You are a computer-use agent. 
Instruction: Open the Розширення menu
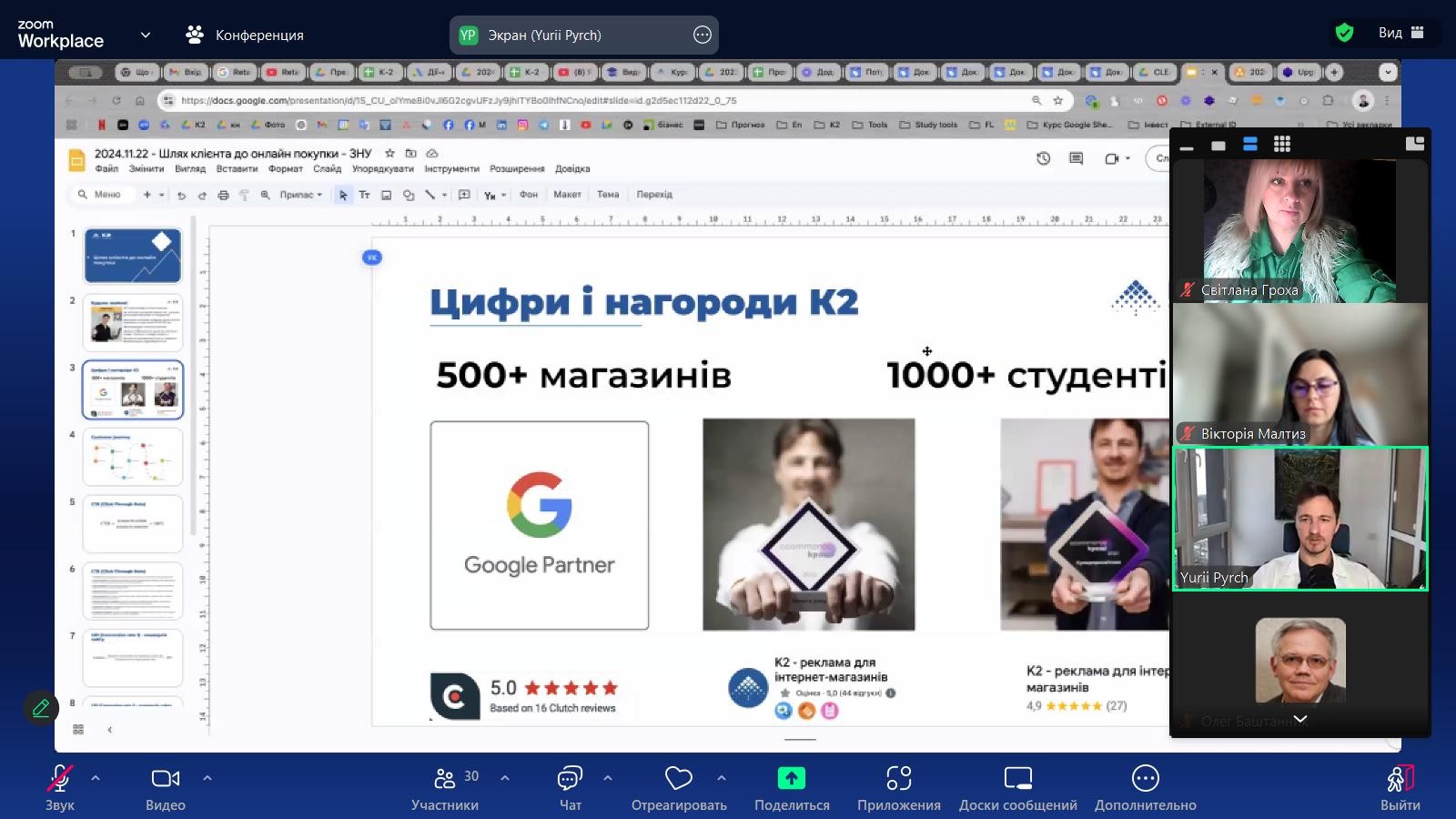pos(517,168)
